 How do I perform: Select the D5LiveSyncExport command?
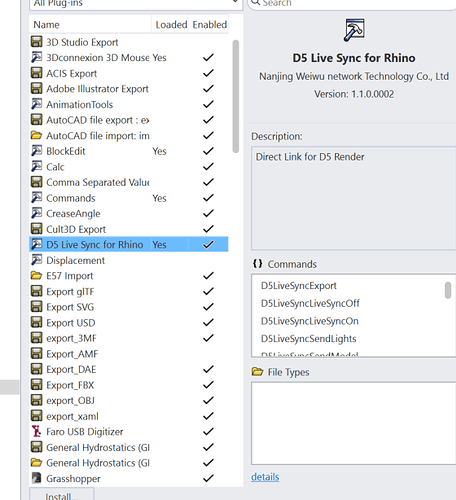[x=299, y=286]
